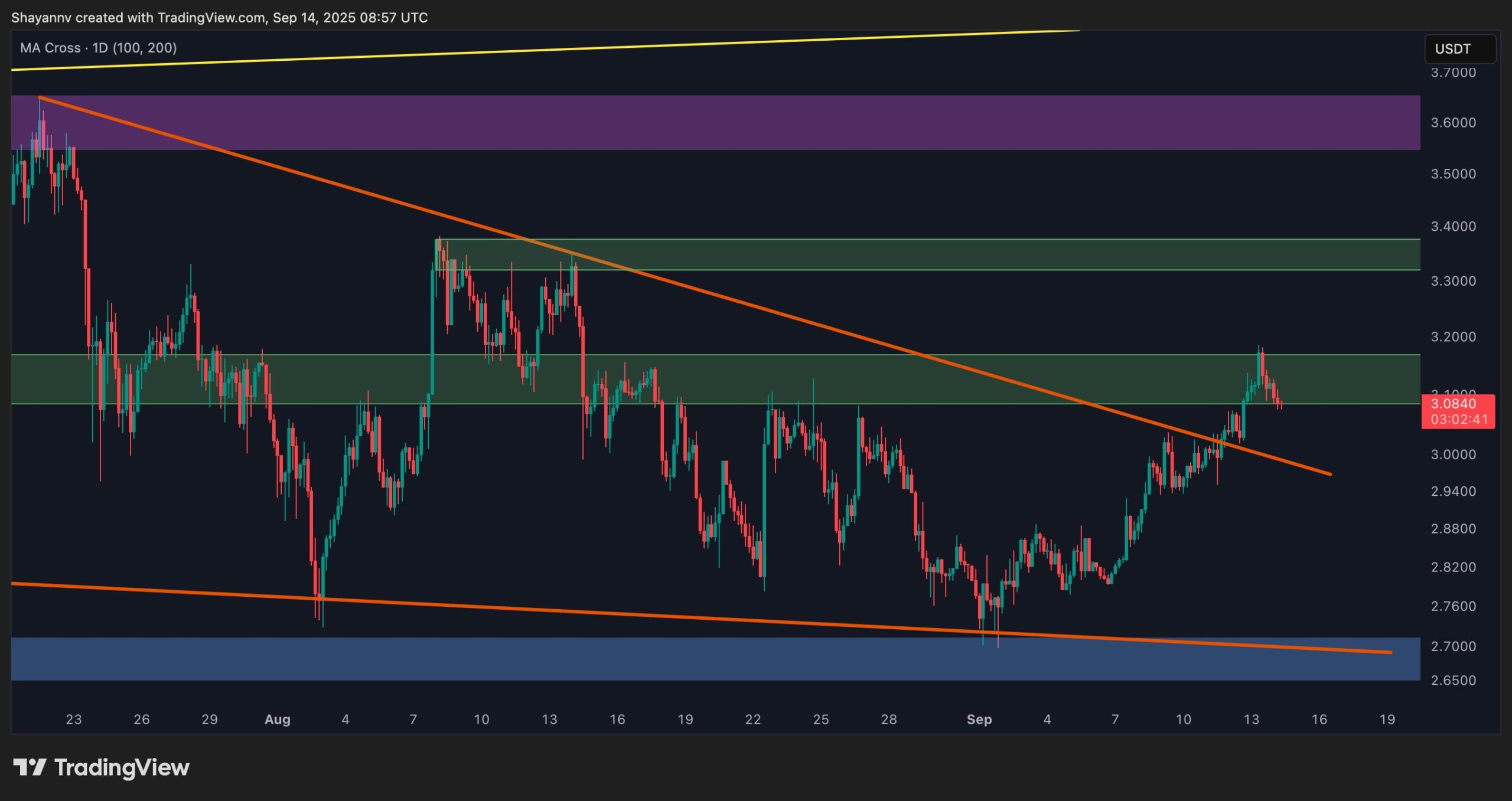Click the Sep label on time axis

[979, 720]
